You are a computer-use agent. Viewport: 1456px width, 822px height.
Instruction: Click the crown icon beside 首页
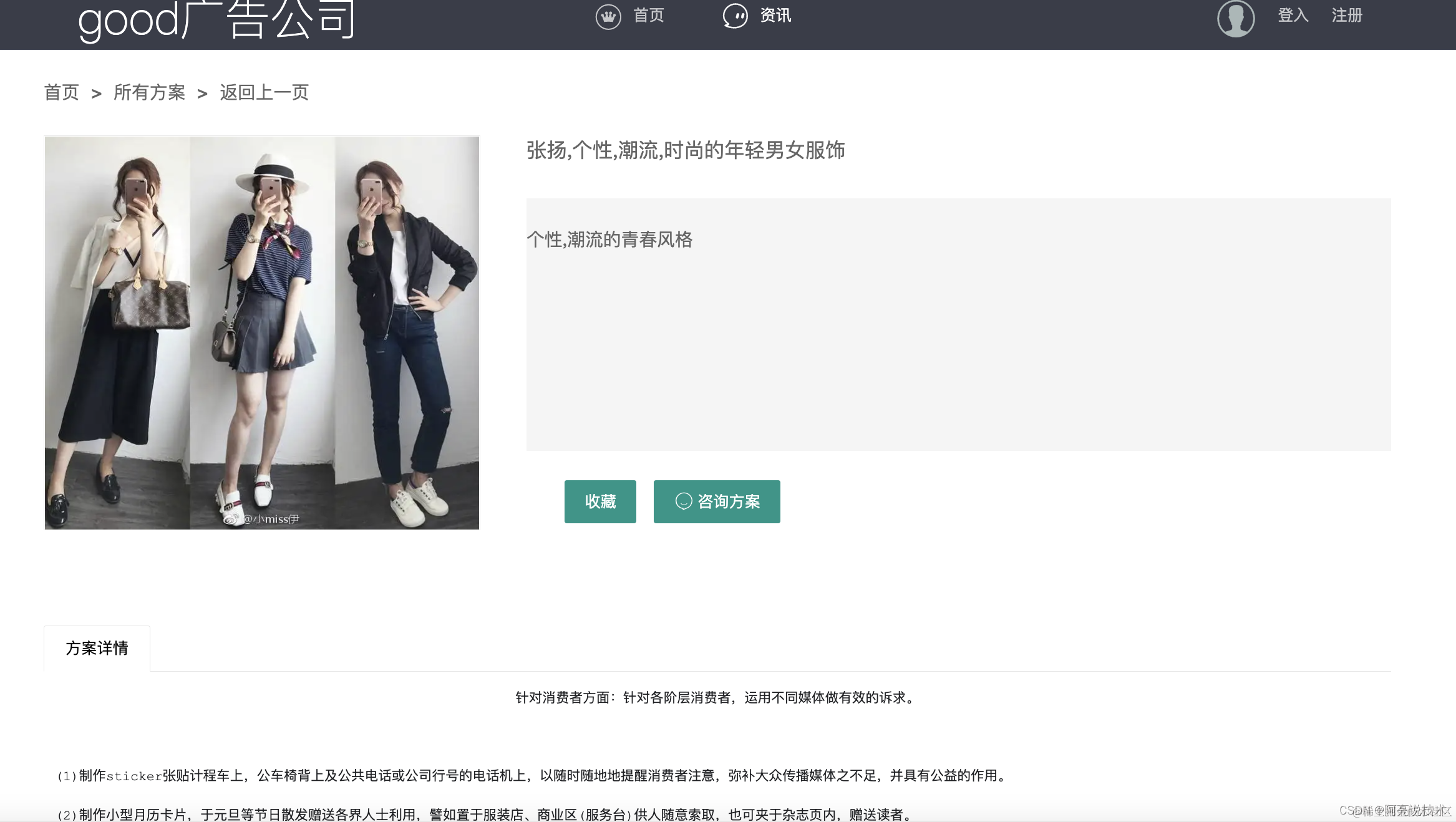pyautogui.click(x=608, y=16)
